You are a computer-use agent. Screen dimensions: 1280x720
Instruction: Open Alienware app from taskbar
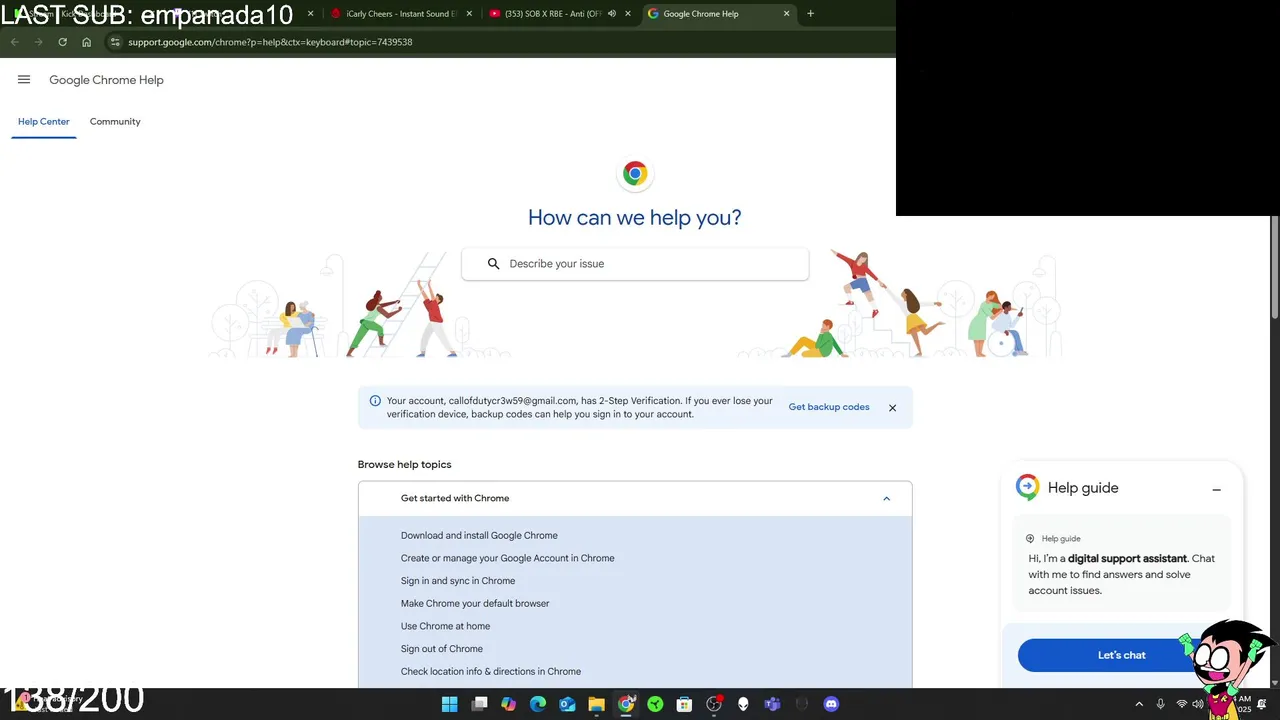click(743, 704)
